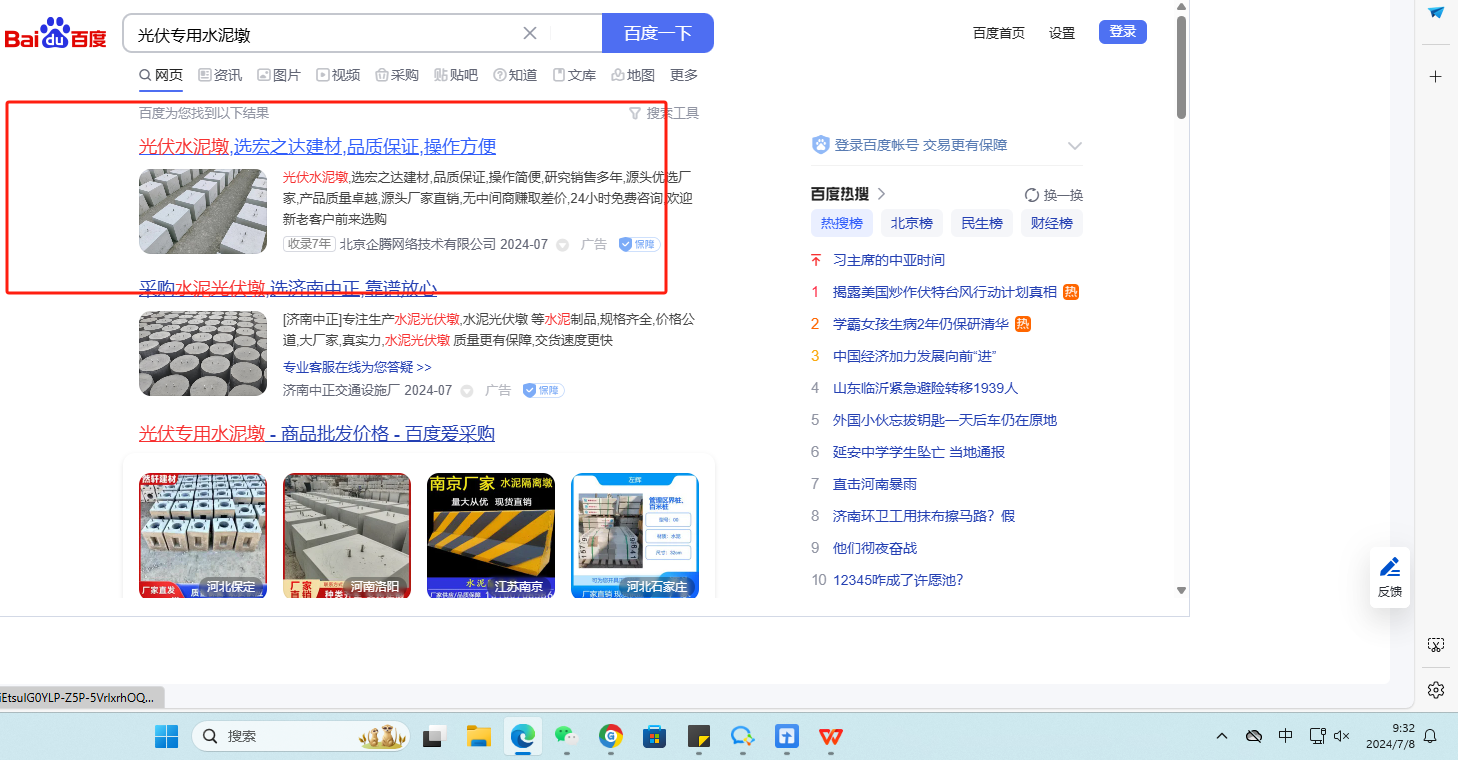Open sidebar settings gear icon
1458x760 pixels.
pyautogui.click(x=1436, y=690)
